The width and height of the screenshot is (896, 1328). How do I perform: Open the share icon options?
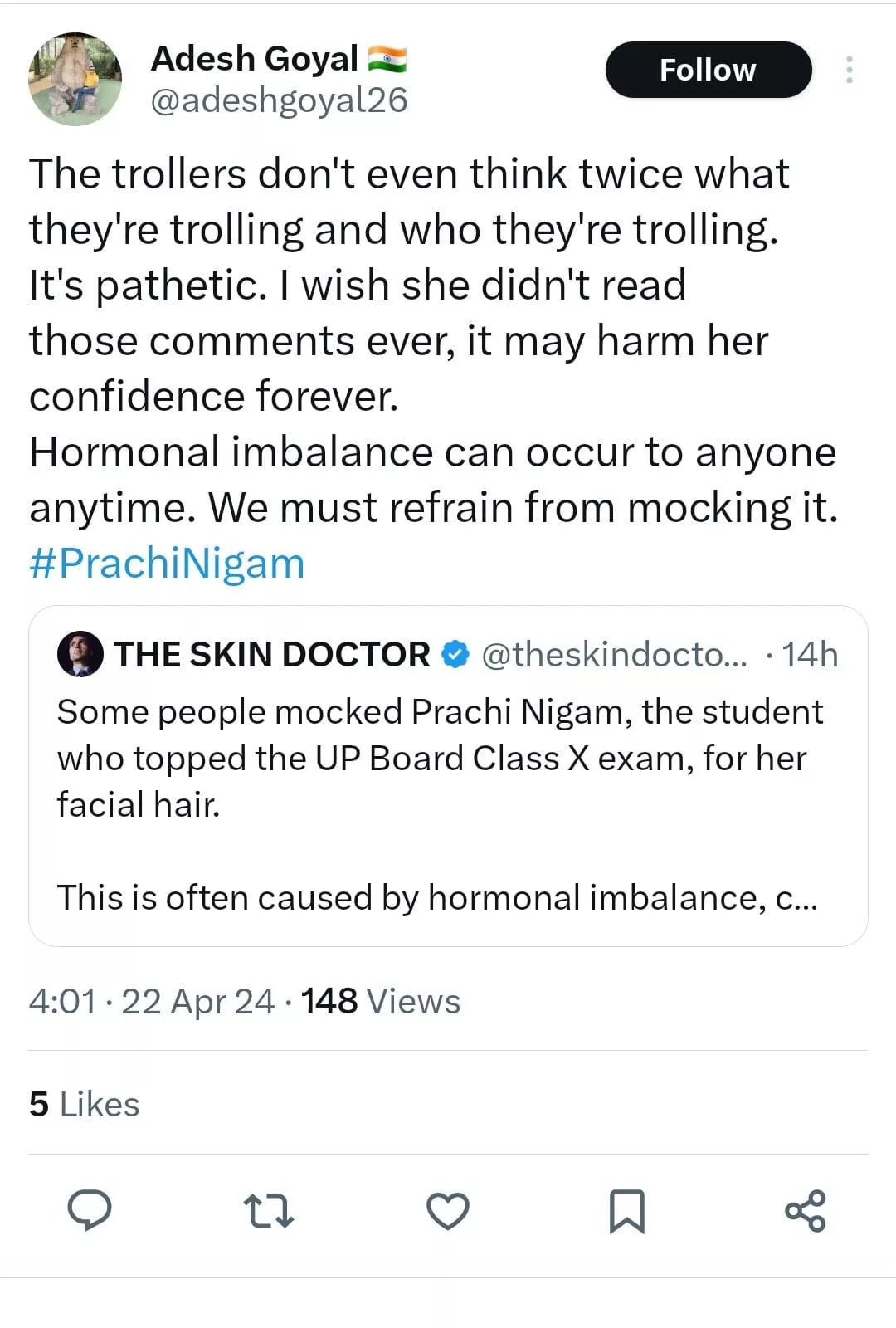pyautogui.click(x=805, y=1210)
